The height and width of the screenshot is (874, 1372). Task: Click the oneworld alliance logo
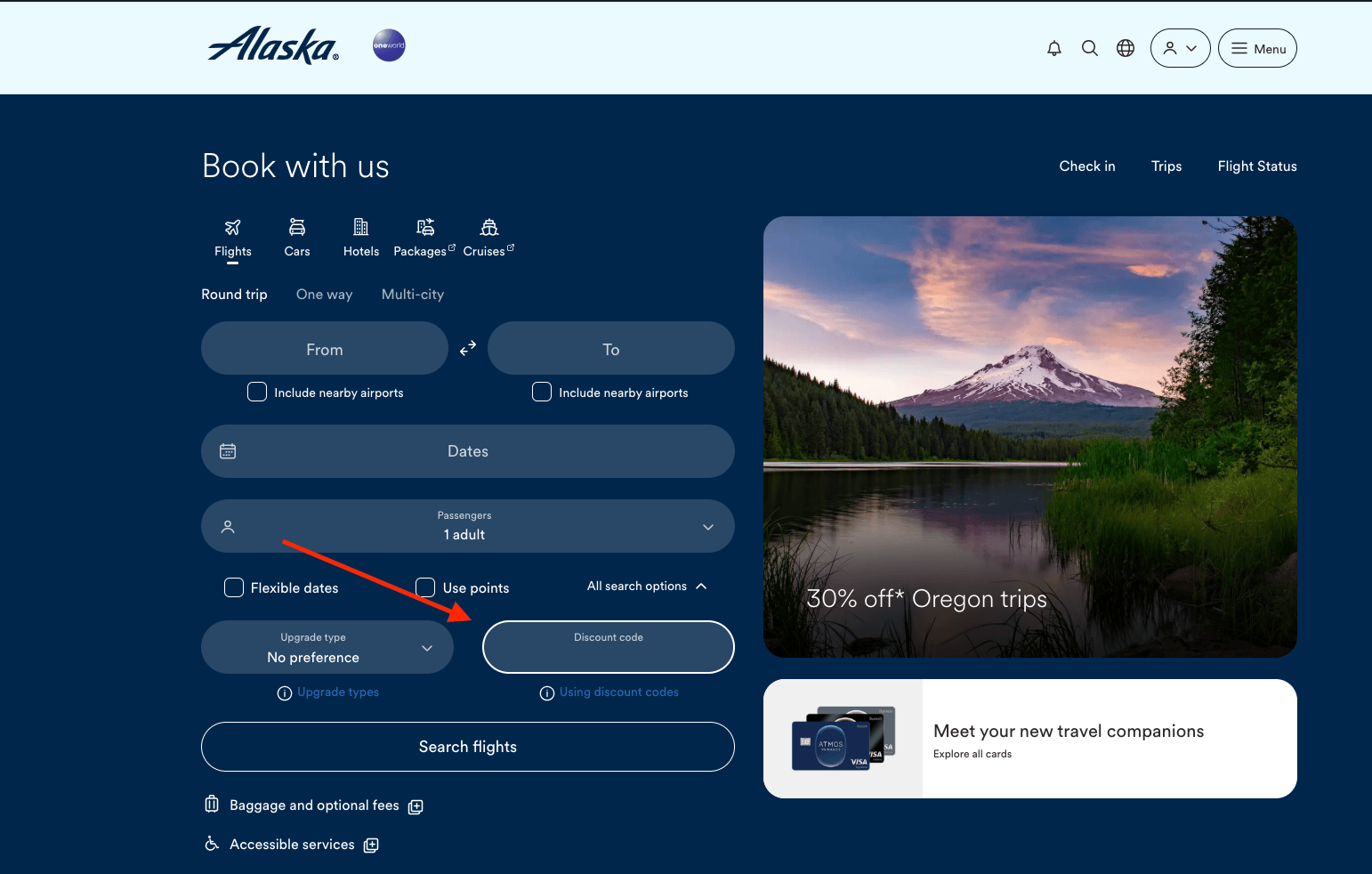pyautogui.click(x=389, y=45)
